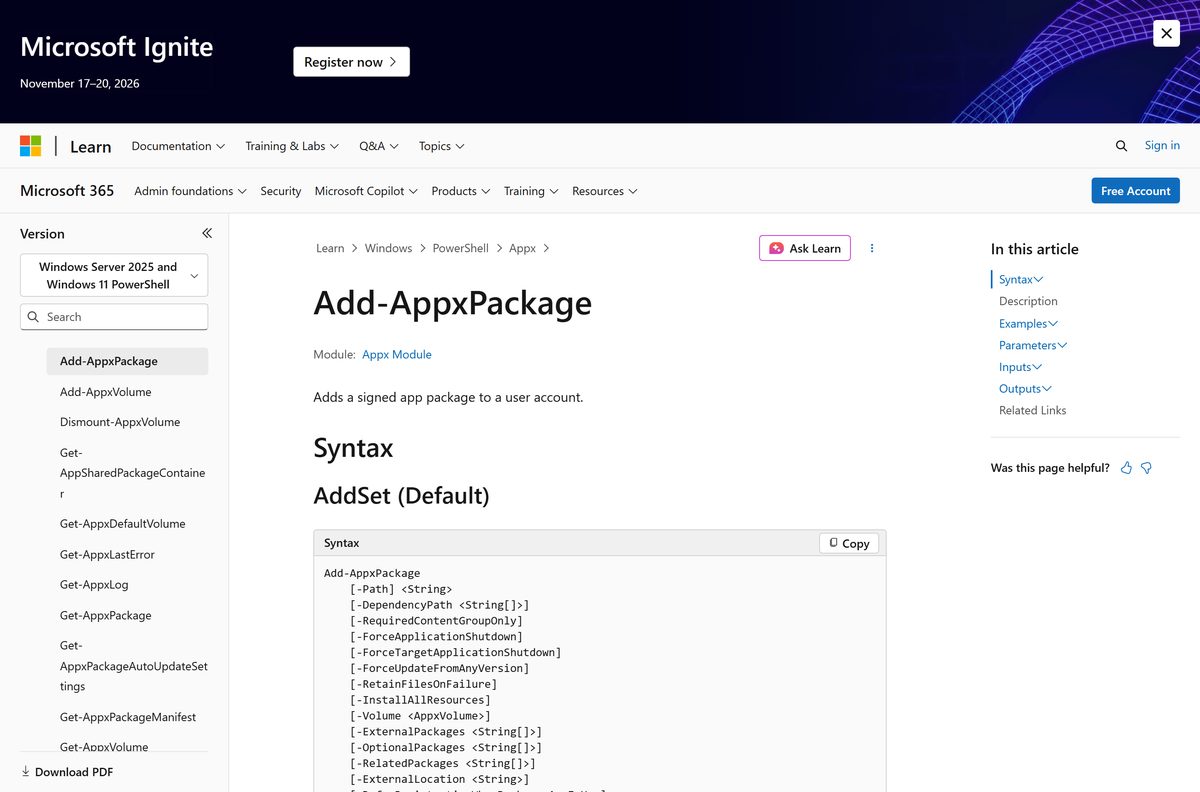Open the Topics menu
The height and width of the screenshot is (792, 1200).
[442, 146]
